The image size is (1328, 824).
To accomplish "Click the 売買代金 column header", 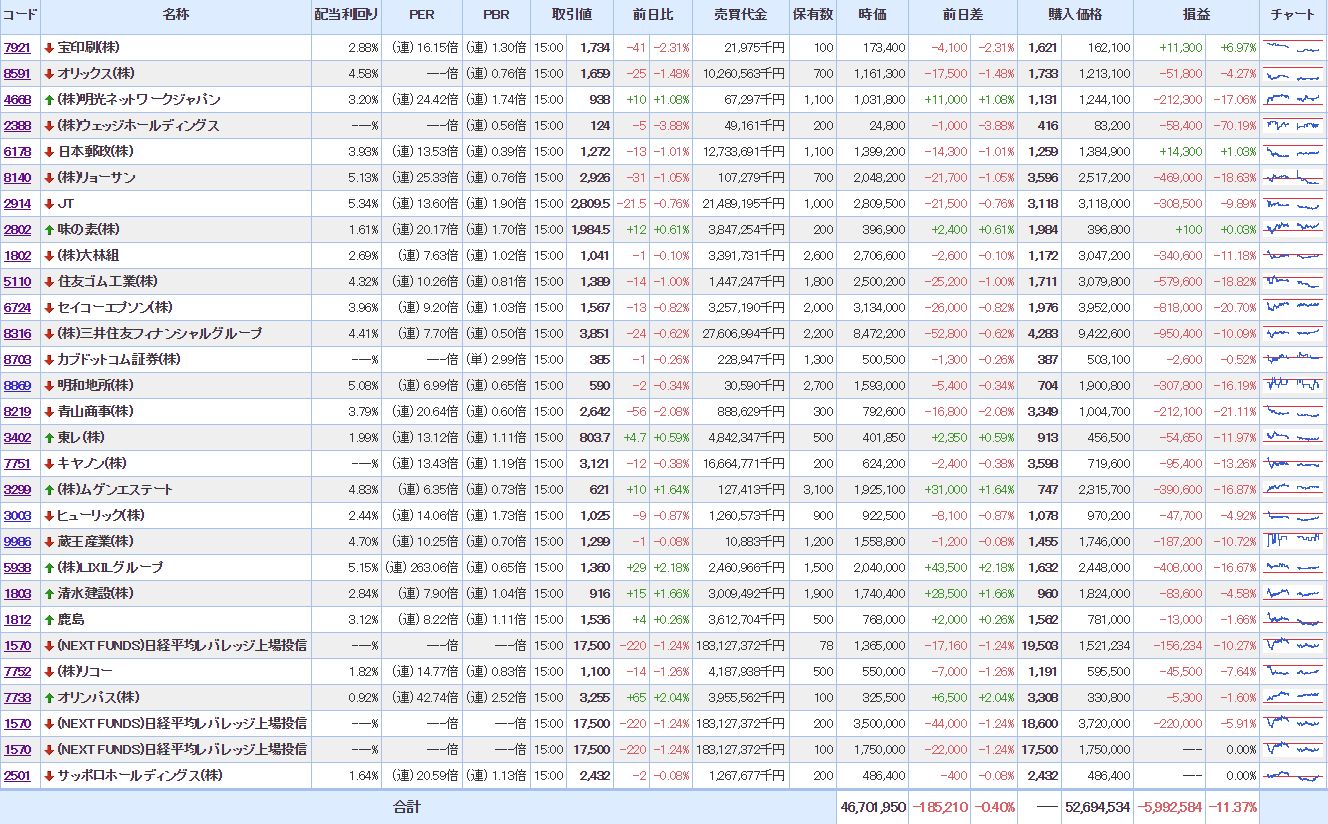I will coord(740,15).
